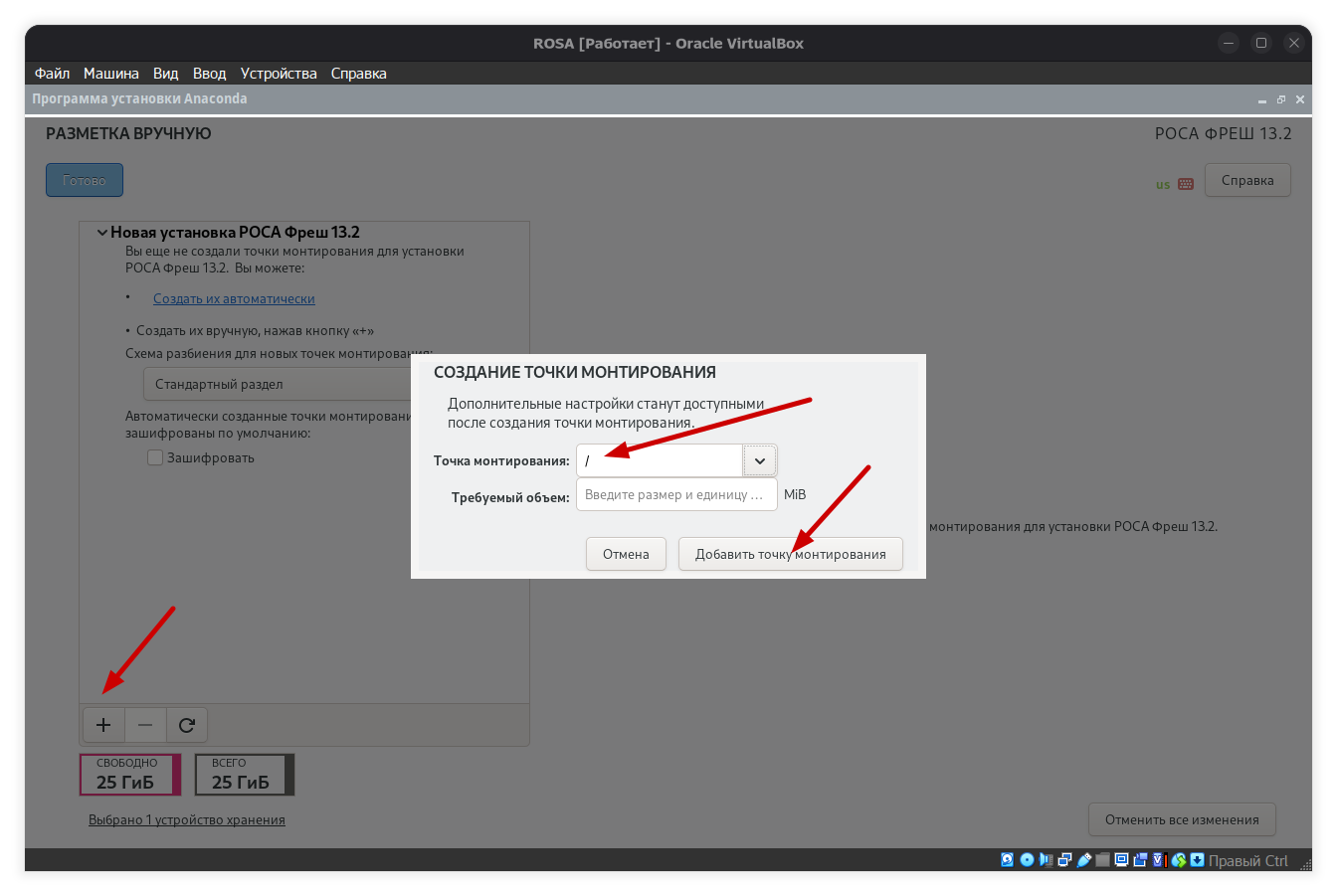The height and width of the screenshot is (896, 1337).
Task: Open the 'Вид' menu
Action: pos(165,74)
